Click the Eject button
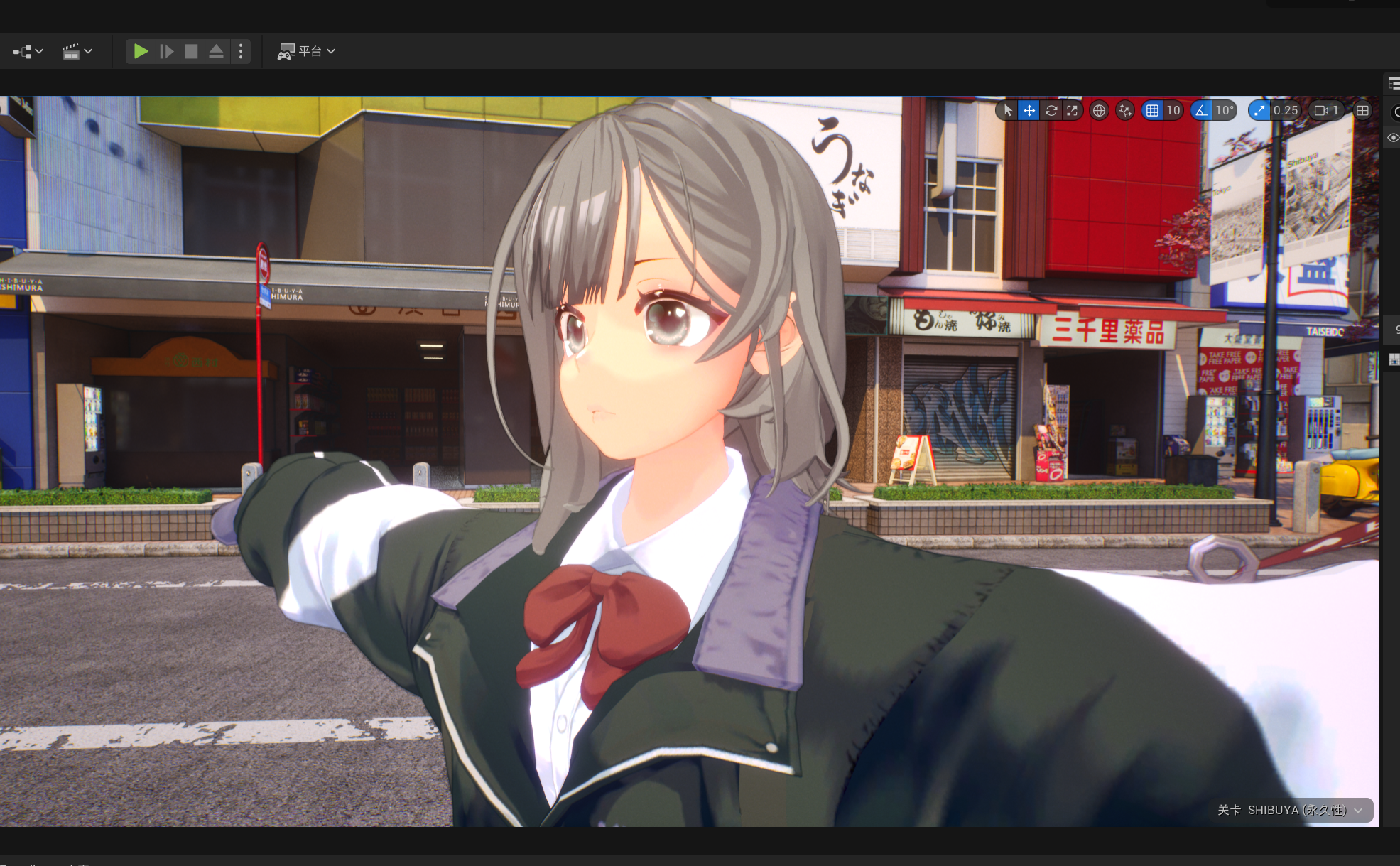Image resolution: width=1400 pixels, height=866 pixels. pos(216,51)
